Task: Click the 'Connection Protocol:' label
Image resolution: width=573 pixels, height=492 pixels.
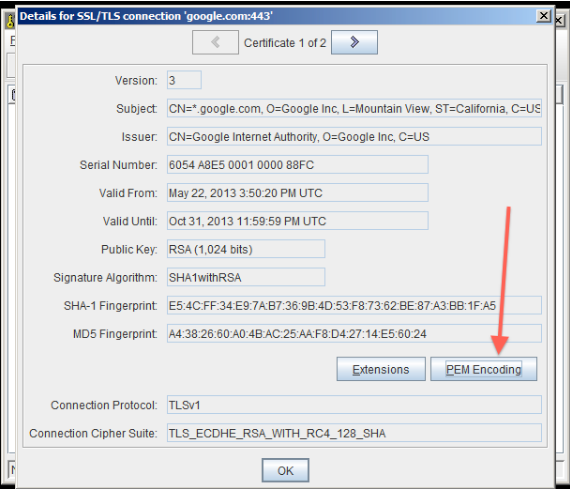Action: tap(104, 405)
